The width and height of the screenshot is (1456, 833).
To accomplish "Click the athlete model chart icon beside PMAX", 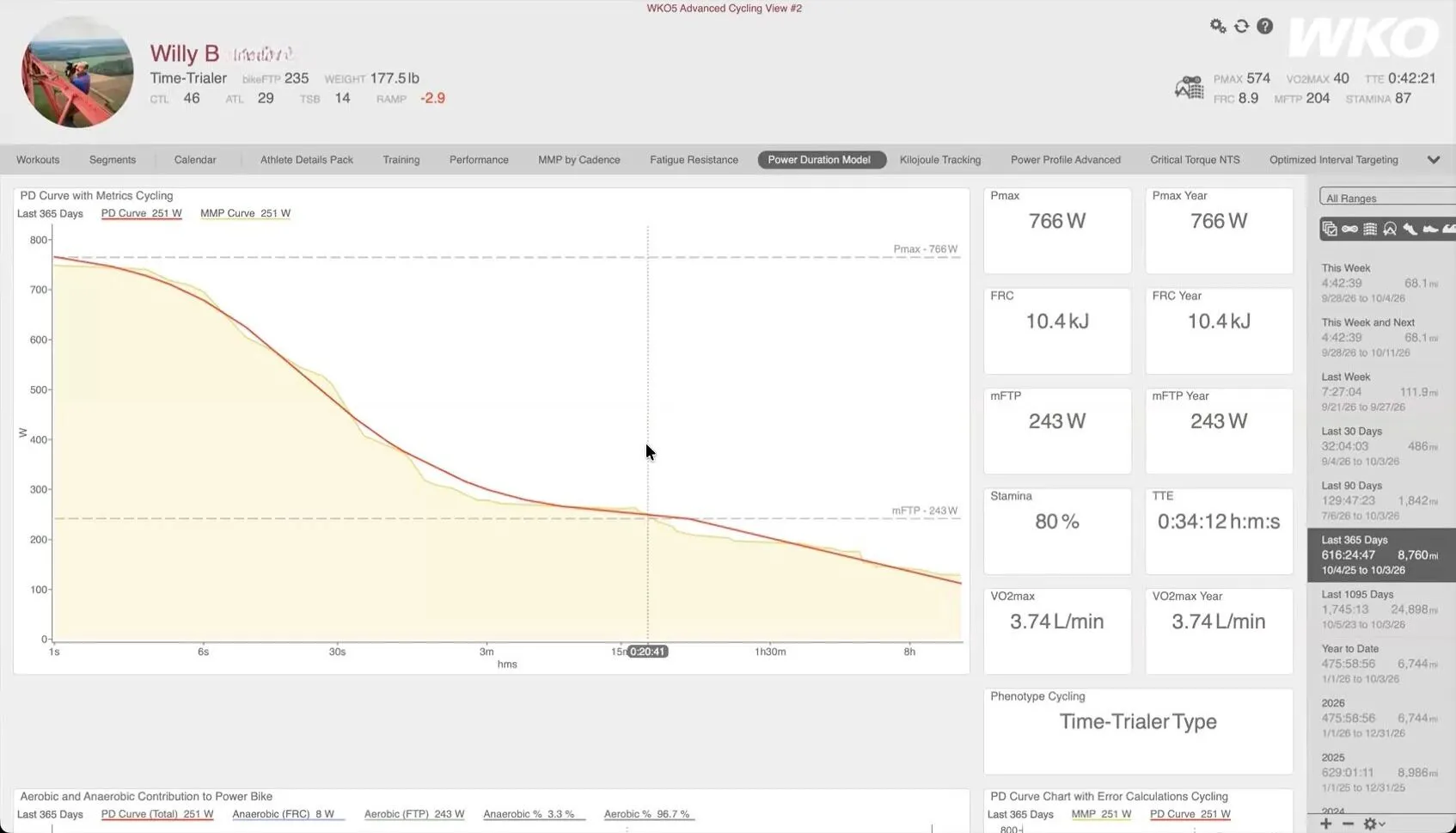I will click(1190, 88).
